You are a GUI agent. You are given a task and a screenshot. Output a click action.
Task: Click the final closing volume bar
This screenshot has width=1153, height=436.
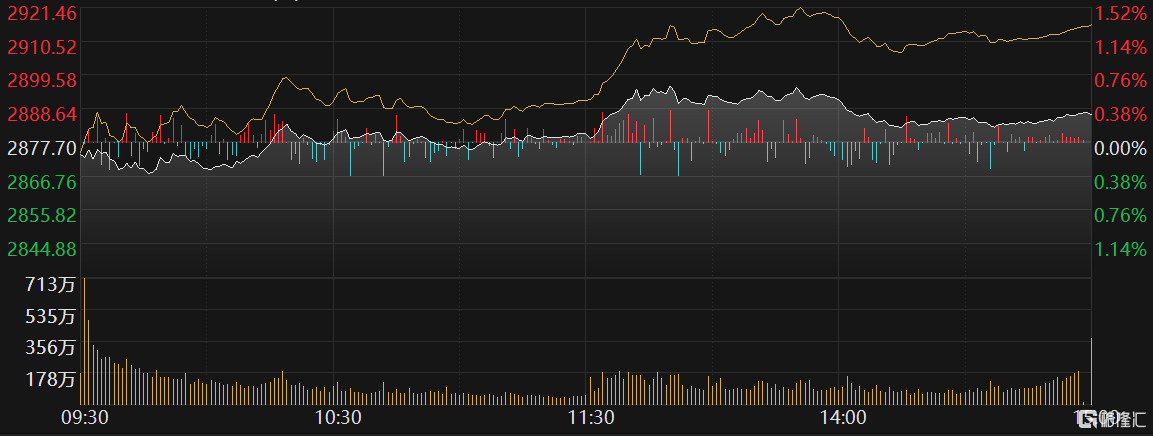pyautogui.click(x=1091, y=370)
